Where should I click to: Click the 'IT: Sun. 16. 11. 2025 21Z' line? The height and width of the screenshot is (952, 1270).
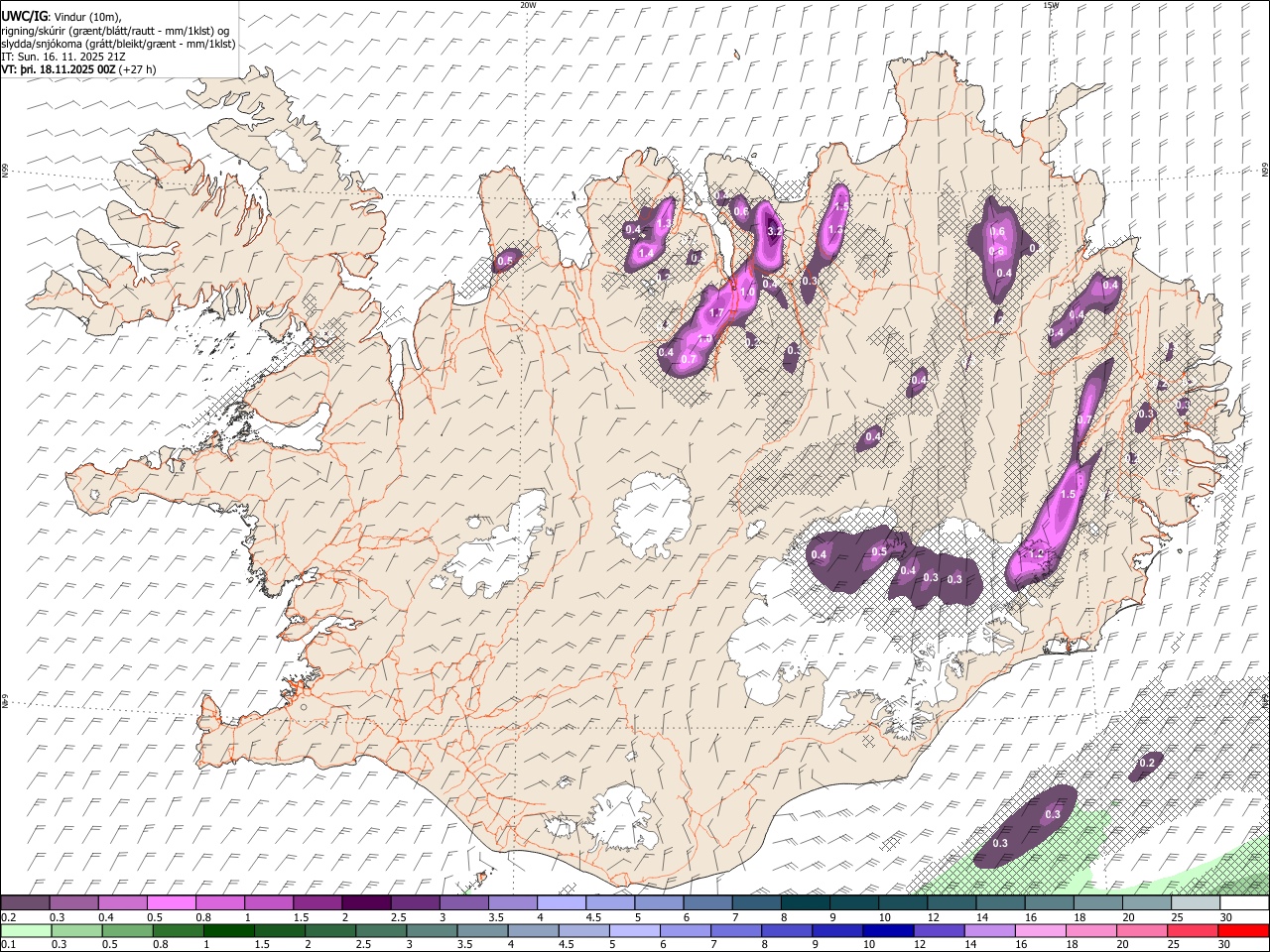coord(63,58)
